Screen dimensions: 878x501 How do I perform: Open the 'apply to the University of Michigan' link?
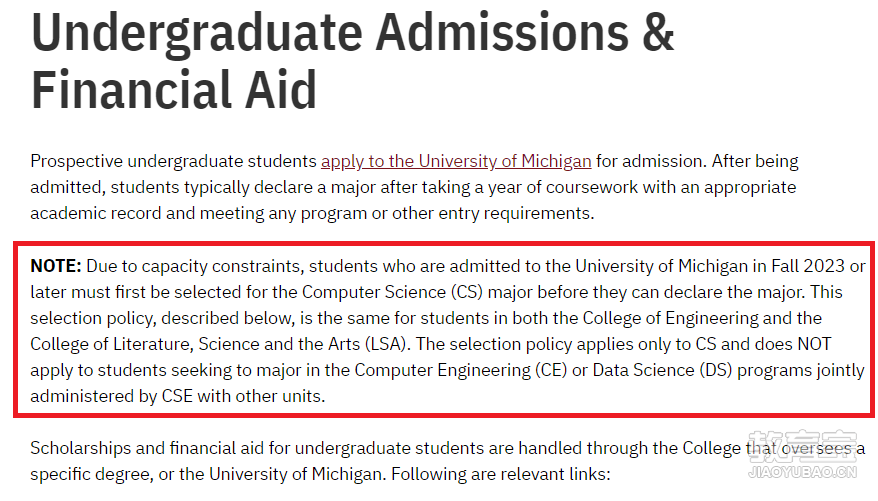coord(456,161)
